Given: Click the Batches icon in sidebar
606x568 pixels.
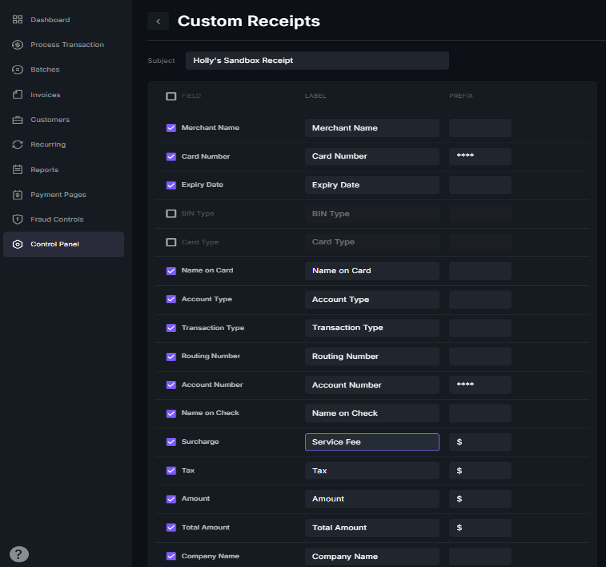Looking at the screenshot, I should pos(18,70).
